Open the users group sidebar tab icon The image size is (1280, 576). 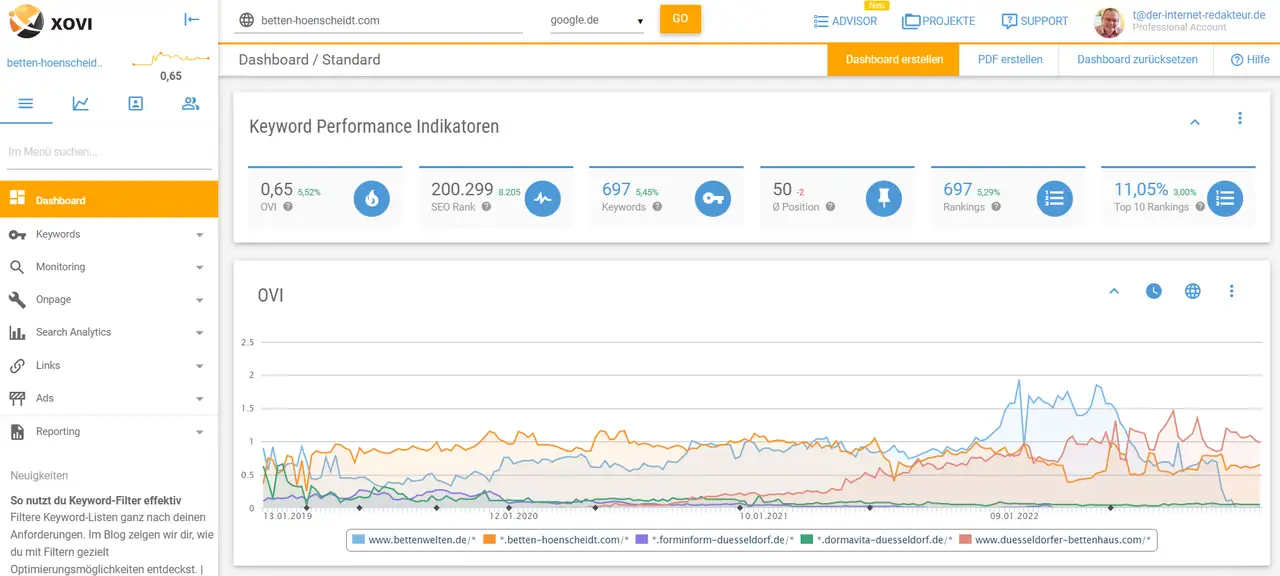(190, 103)
